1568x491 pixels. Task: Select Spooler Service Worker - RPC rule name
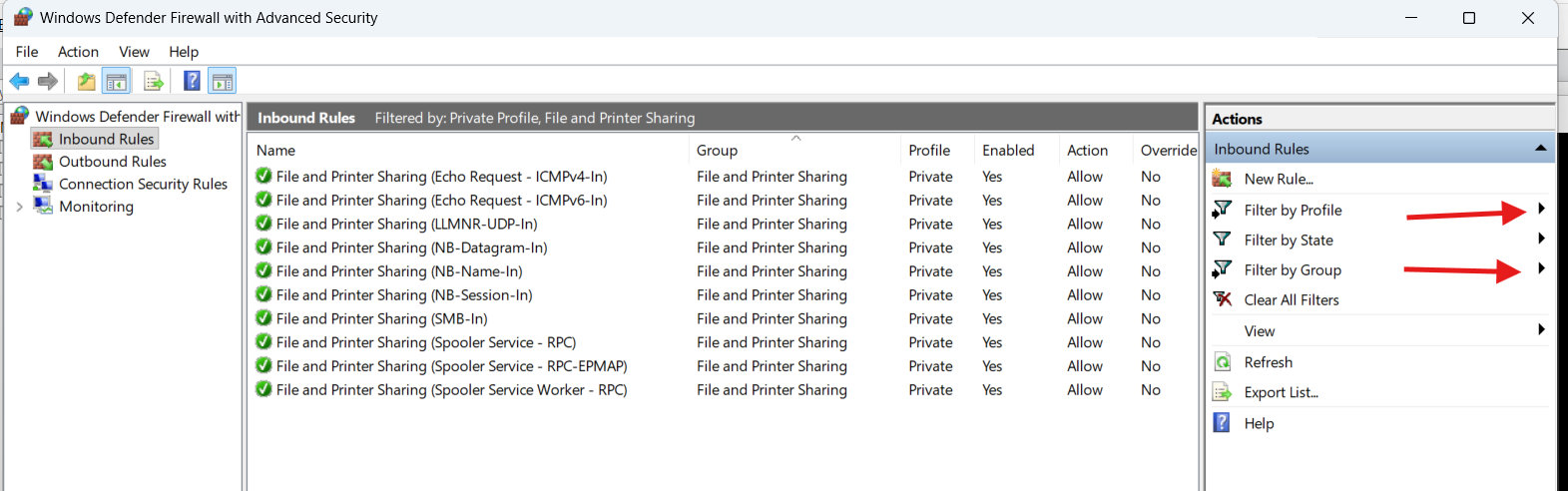(x=451, y=390)
